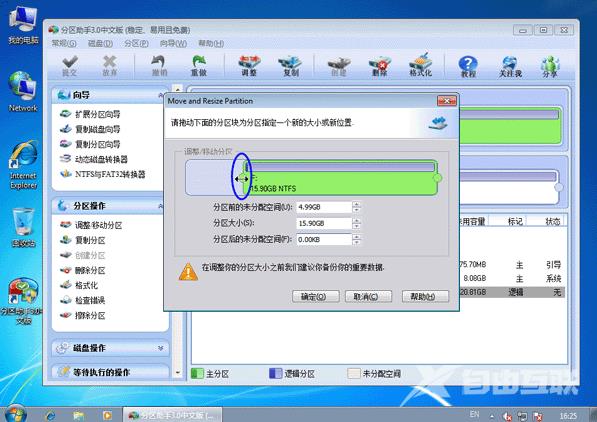Click the 分区前的未分配空间 input field
The height and width of the screenshot is (422, 597).
[324, 207]
